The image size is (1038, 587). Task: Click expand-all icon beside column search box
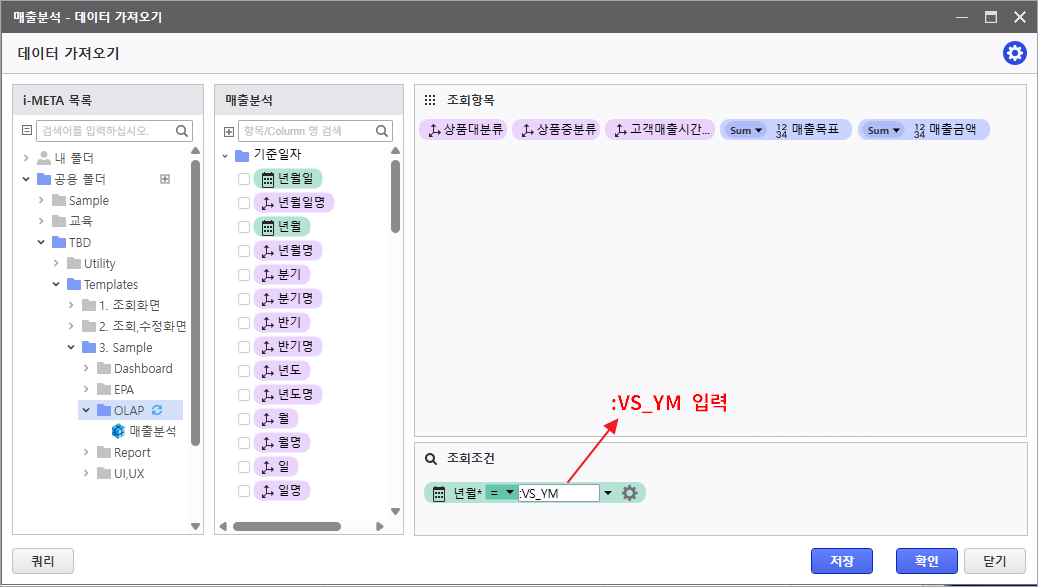(x=228, y=131)
